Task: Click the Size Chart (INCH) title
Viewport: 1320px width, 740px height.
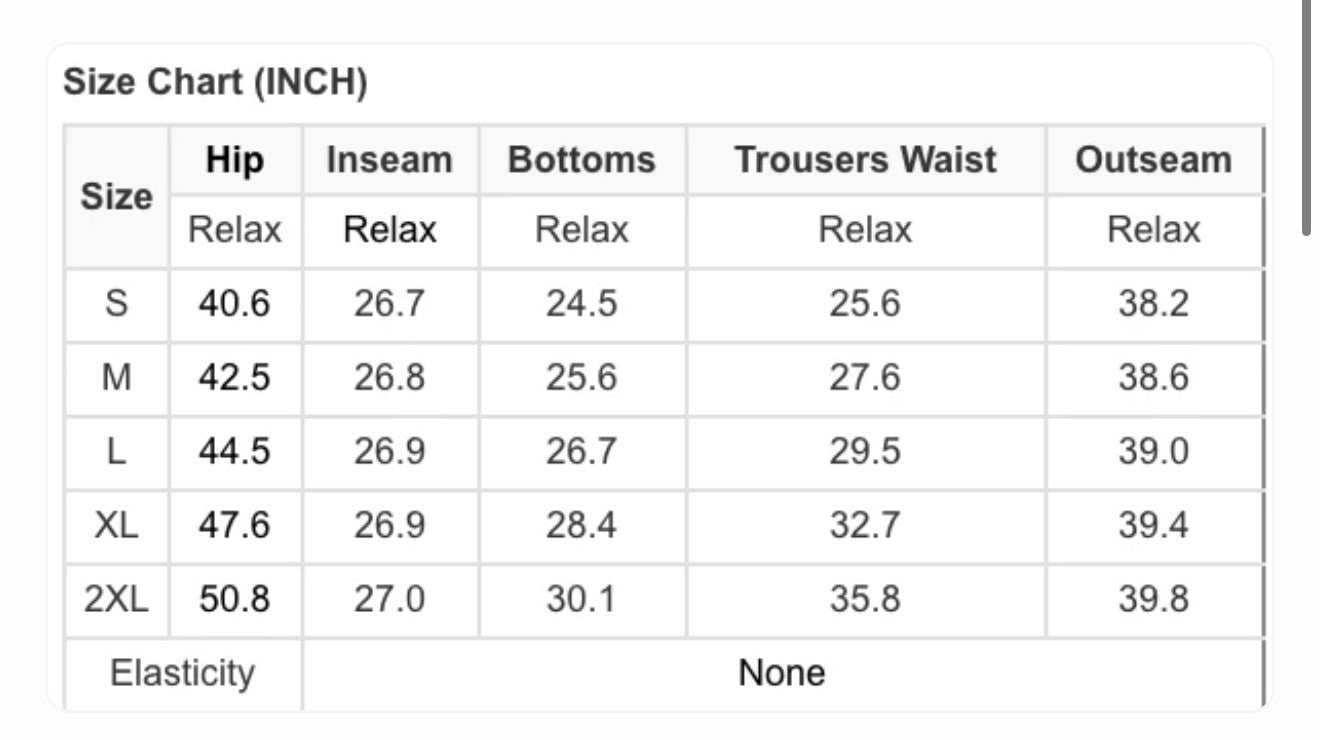Action: 215,83
